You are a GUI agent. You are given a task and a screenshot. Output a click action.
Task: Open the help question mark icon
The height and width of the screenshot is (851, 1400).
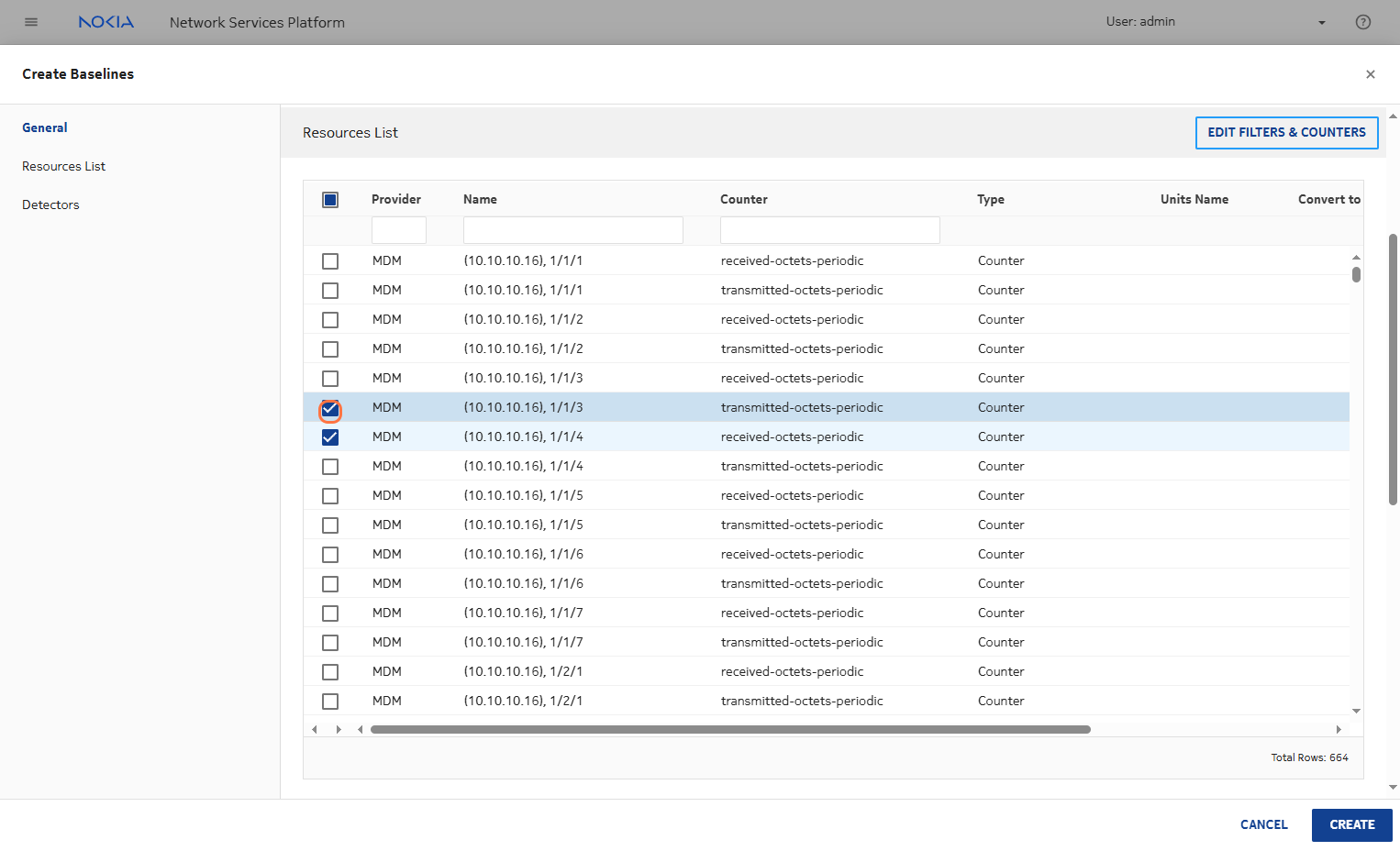tap(1362, 22)
